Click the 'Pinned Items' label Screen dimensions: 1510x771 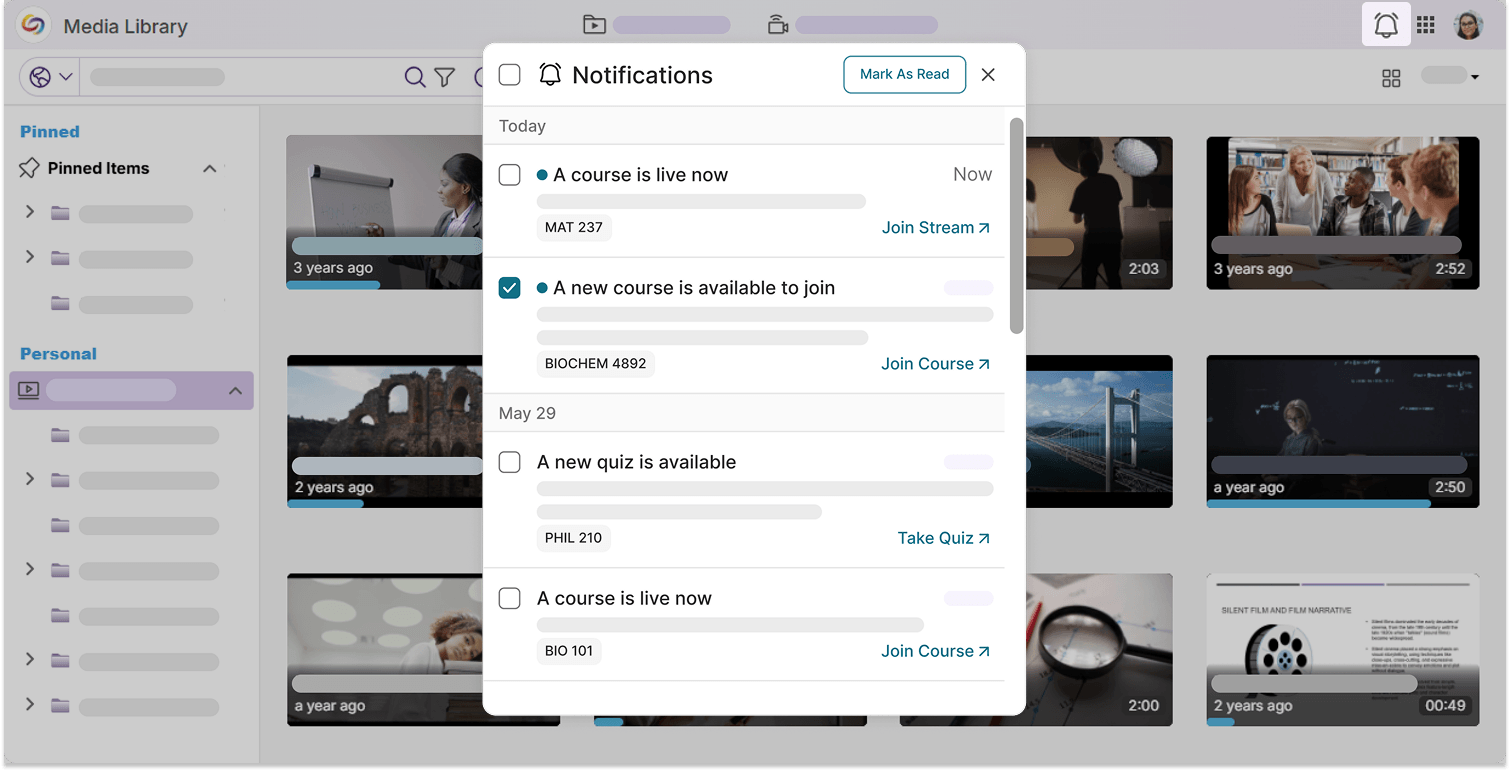coord(98,168)
